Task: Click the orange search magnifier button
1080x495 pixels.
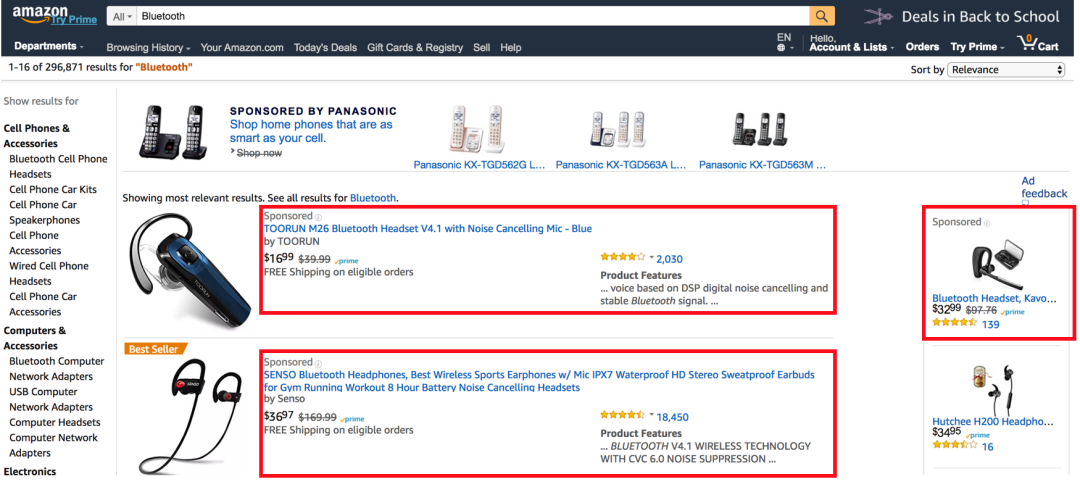Action: click(822, 16)
